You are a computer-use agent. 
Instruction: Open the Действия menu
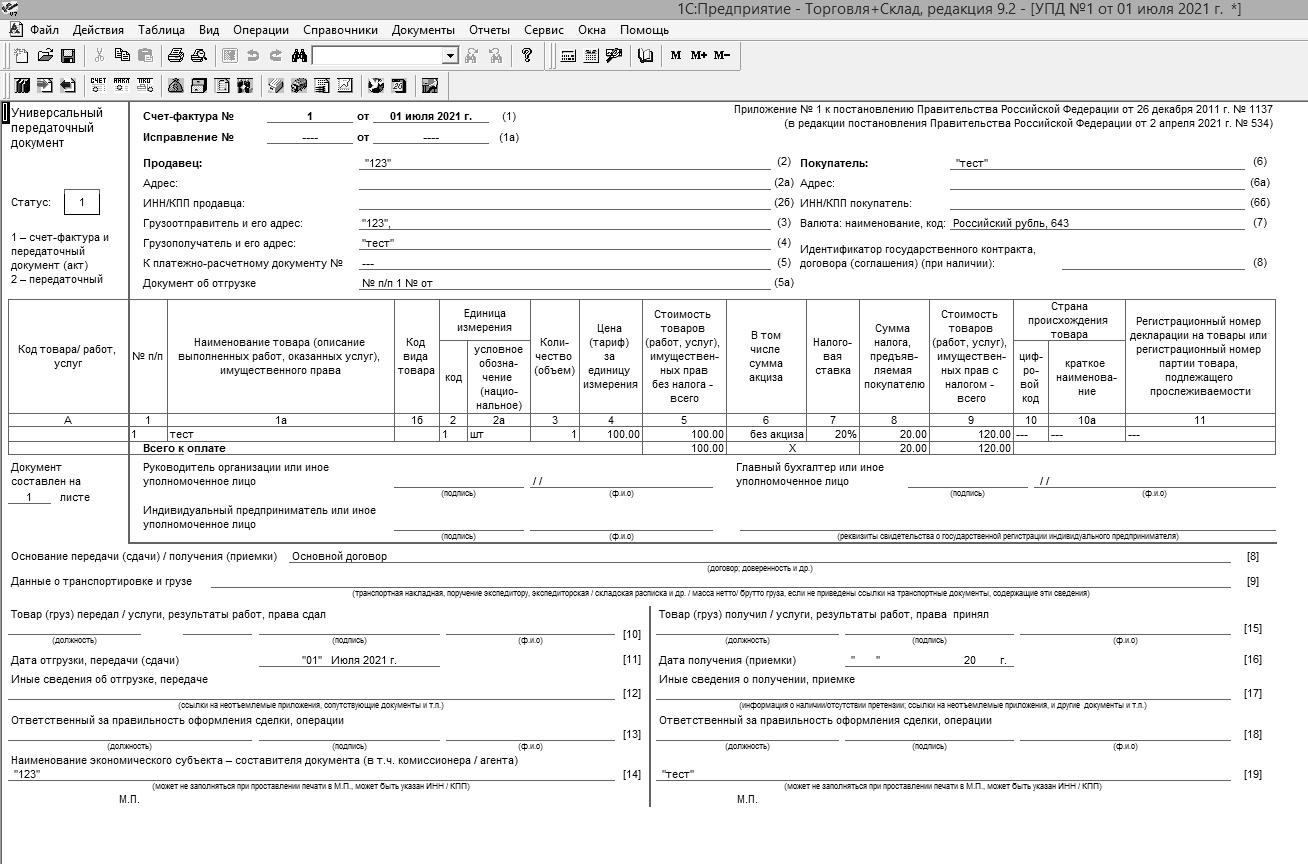98,30
